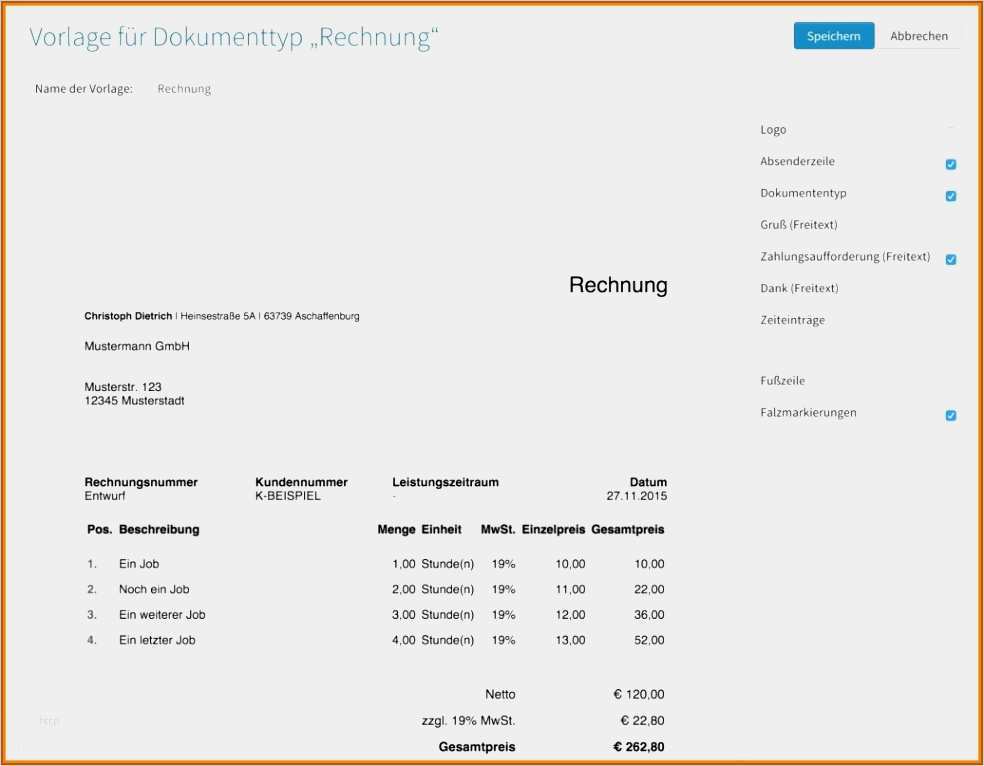Click the 'Fußzeile' option label
984x766 pixels.
(x=783, y=381)
